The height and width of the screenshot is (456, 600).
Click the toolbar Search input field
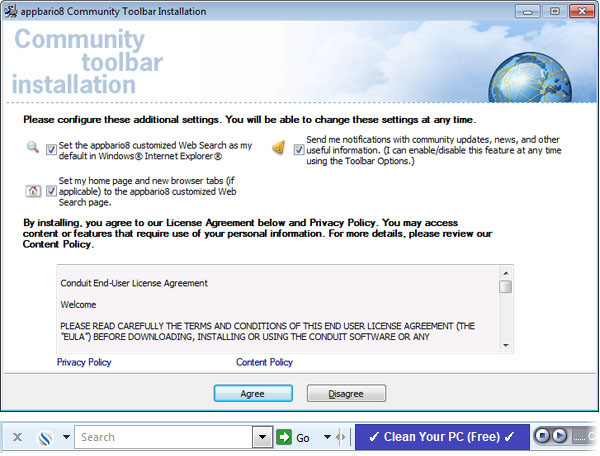pos(163,437)
